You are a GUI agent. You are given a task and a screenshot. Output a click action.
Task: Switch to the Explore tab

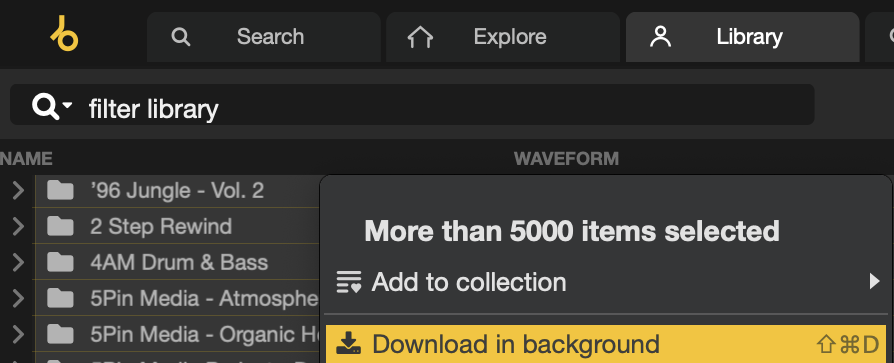pyautogui.click(x=503, y=37)
